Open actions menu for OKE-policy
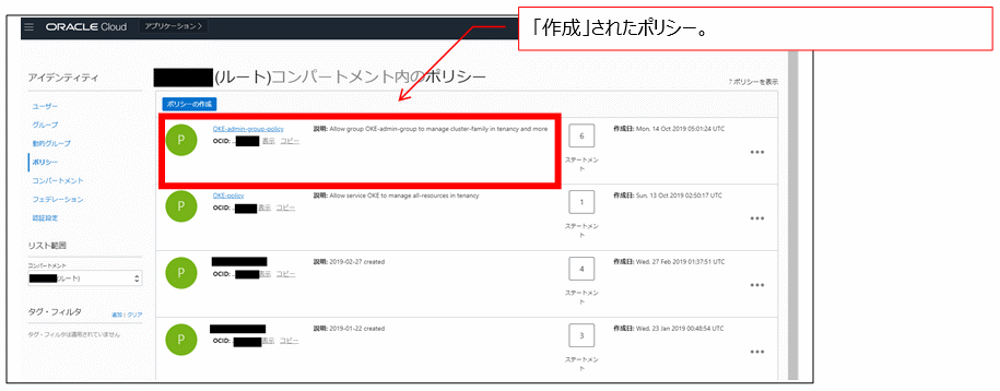 (x=757, y=219)
